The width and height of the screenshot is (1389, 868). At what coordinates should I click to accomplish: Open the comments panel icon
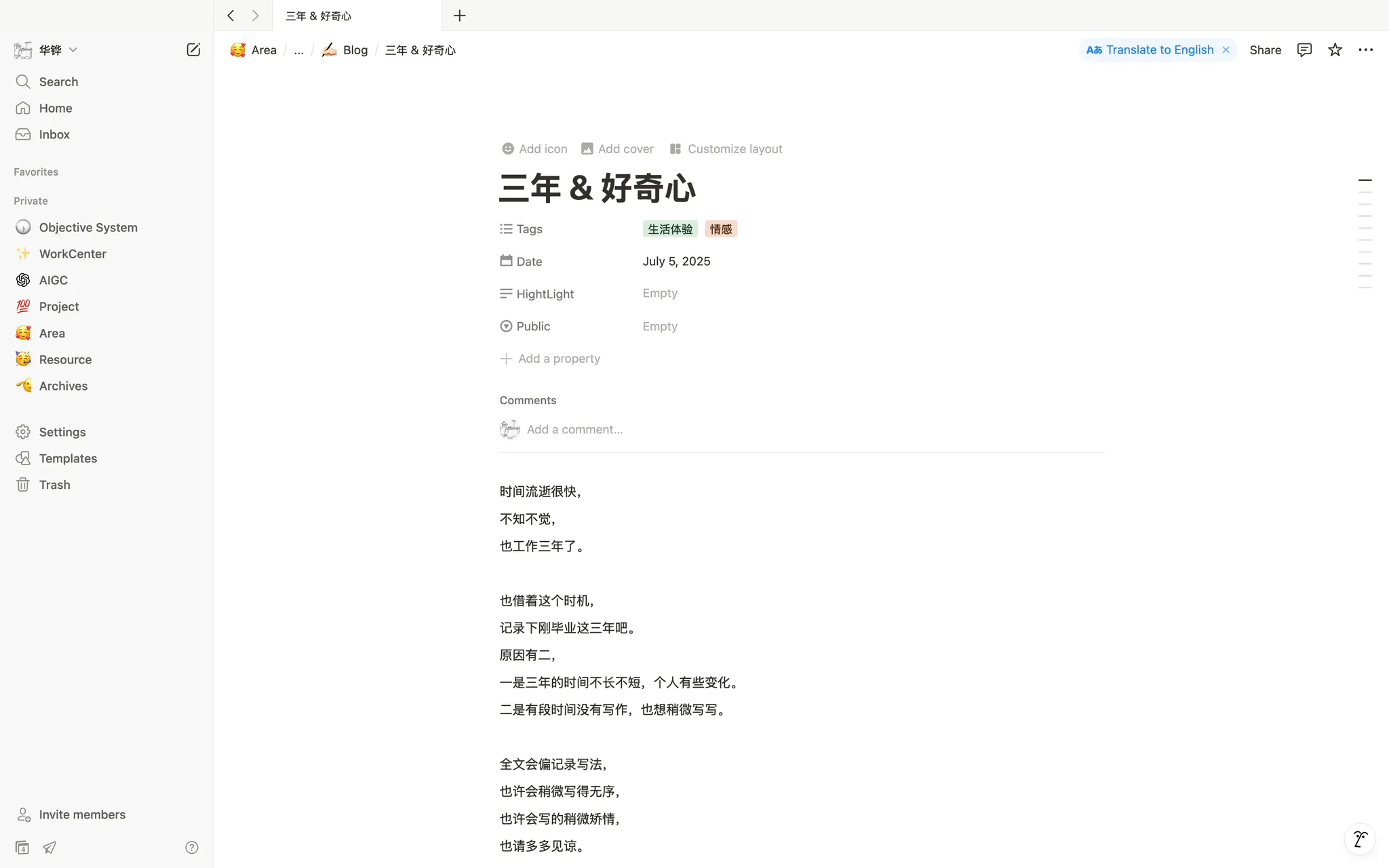[1304, 50]
